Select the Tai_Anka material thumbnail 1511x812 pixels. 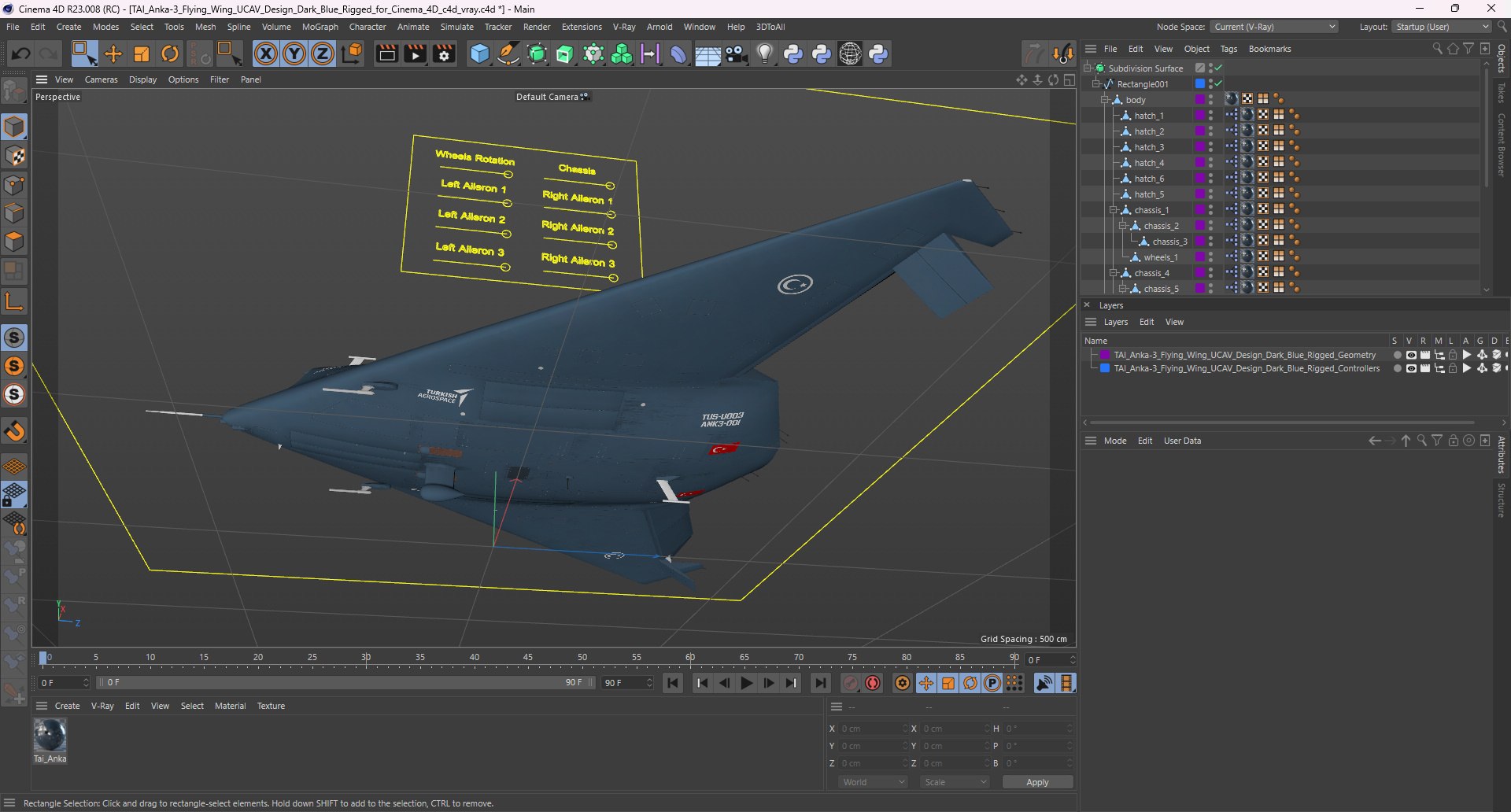coord(50,736)
